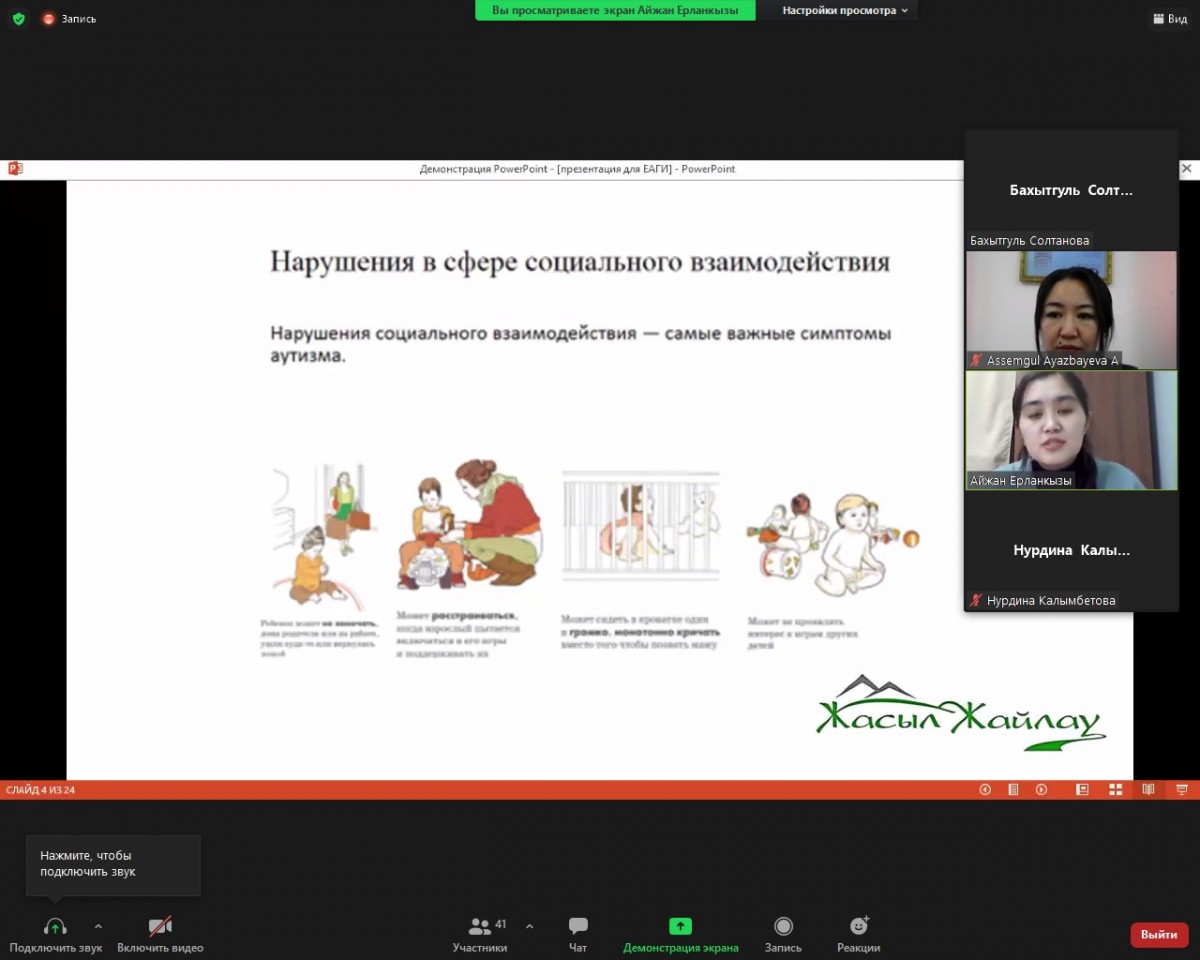1200x960 pixels.
Task: Toggle Включить видео camera on
Action: coord(160,927)
